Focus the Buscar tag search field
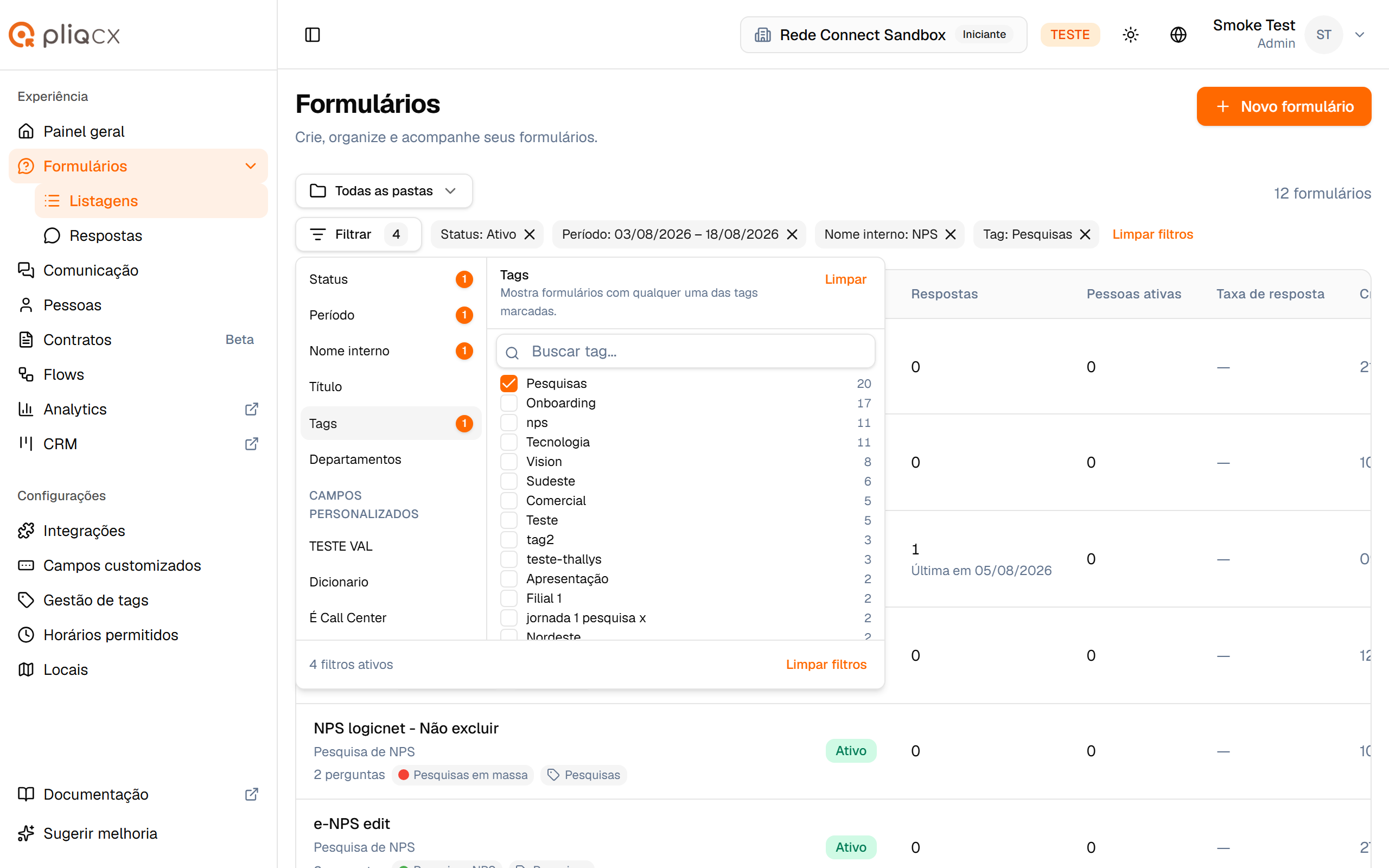Screen dimensions: 1389x868 tap(685, 352)
